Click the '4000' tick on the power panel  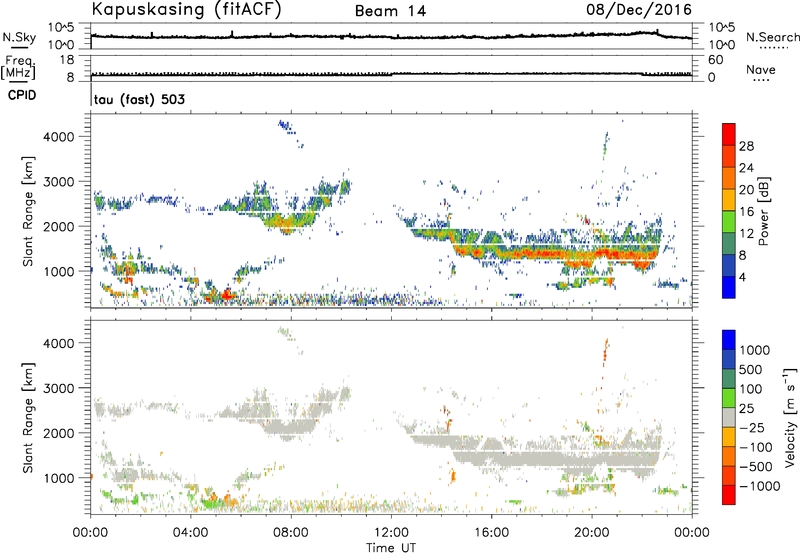(x=58, y=137)
